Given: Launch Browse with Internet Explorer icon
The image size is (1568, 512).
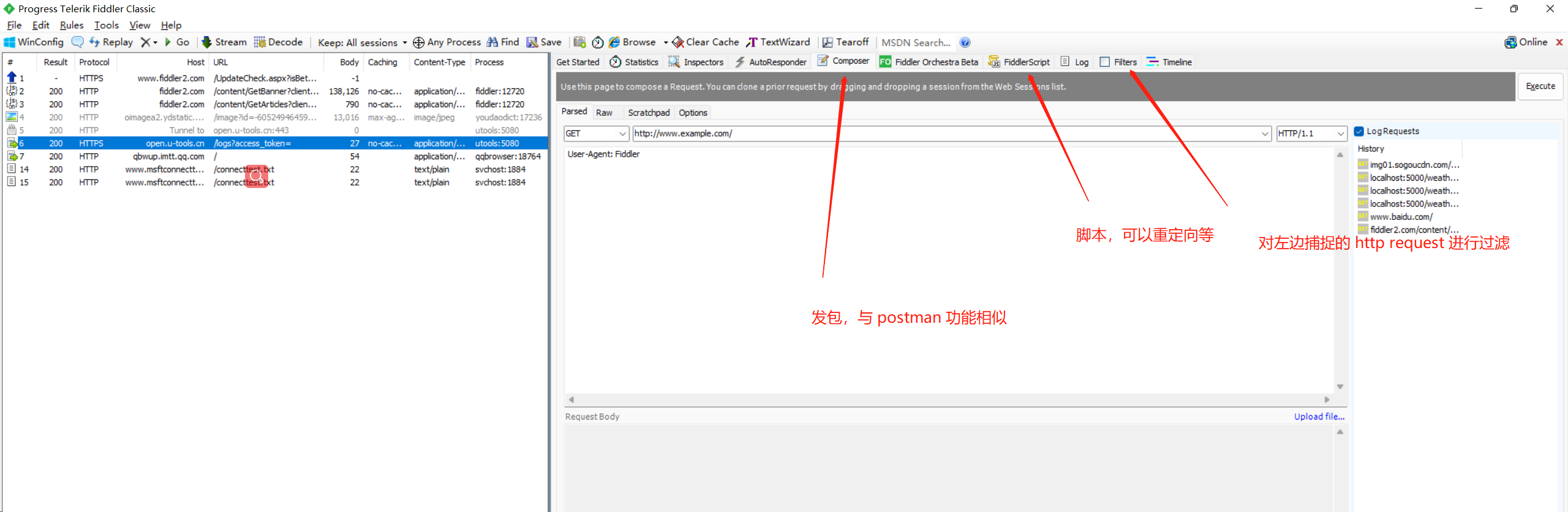Looking at the screenshot, I should click(633, 42).
